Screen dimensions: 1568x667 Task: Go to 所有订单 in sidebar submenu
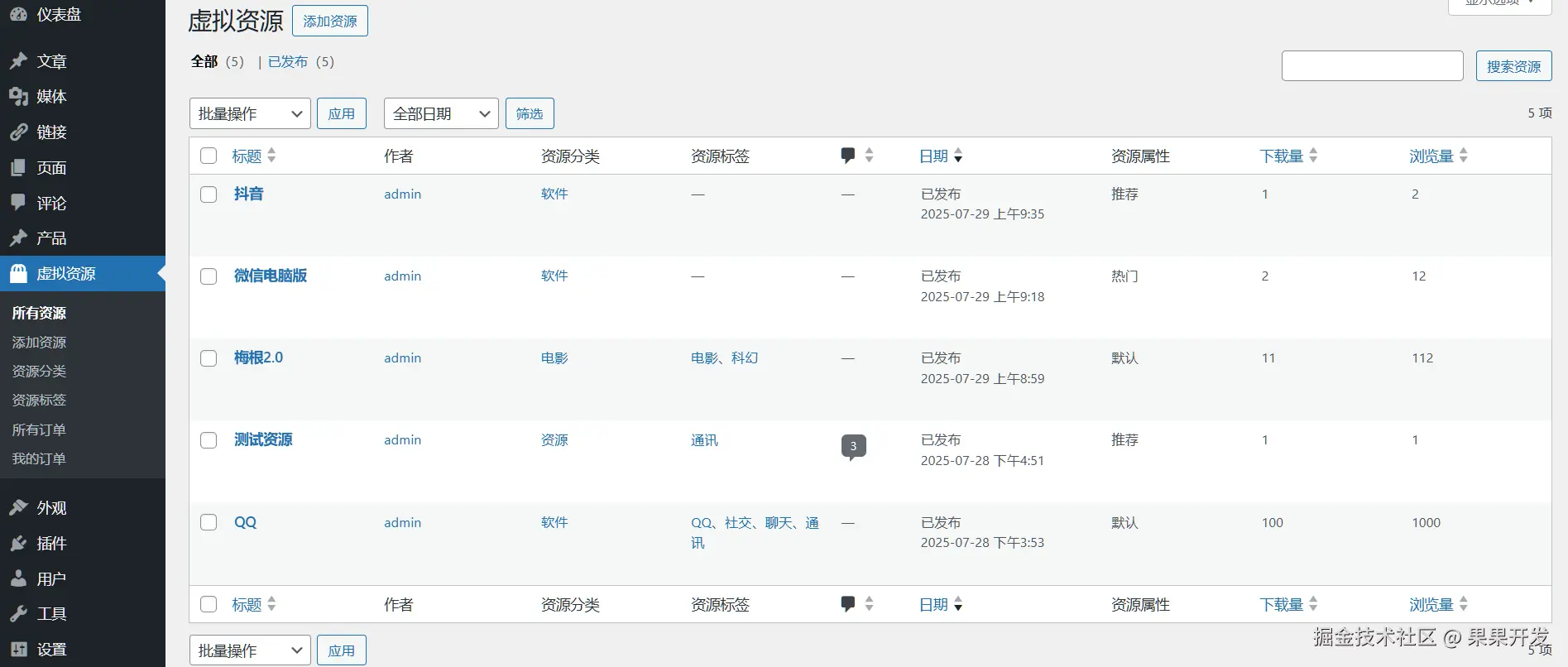click(39, 429)
